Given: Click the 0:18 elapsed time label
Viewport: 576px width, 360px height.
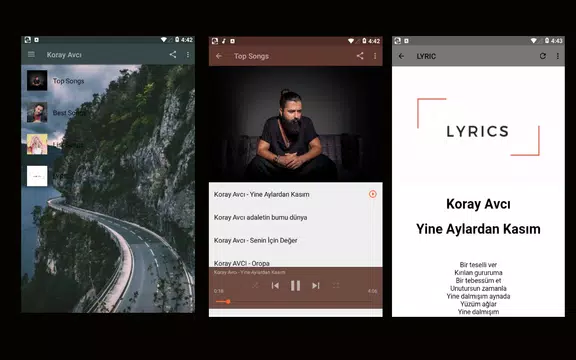Looking at the screenshot, I should pos(219,291).
